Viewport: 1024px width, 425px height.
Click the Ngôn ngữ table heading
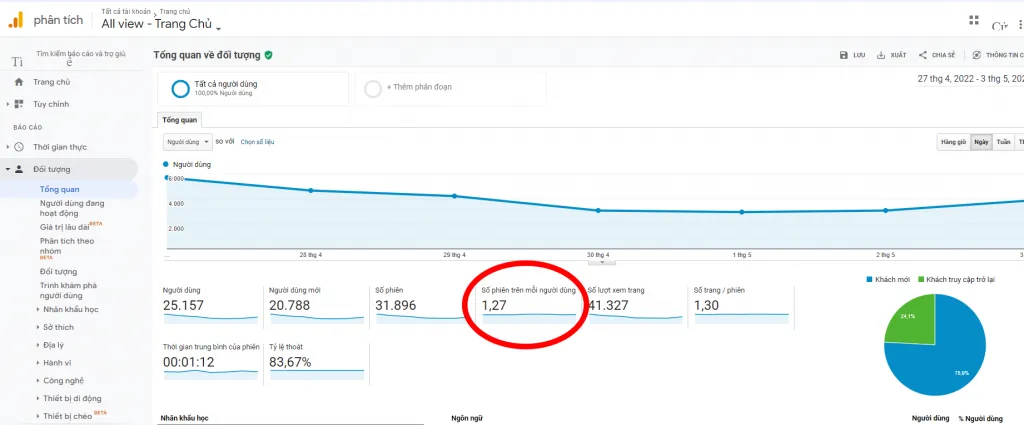point(467,418)
